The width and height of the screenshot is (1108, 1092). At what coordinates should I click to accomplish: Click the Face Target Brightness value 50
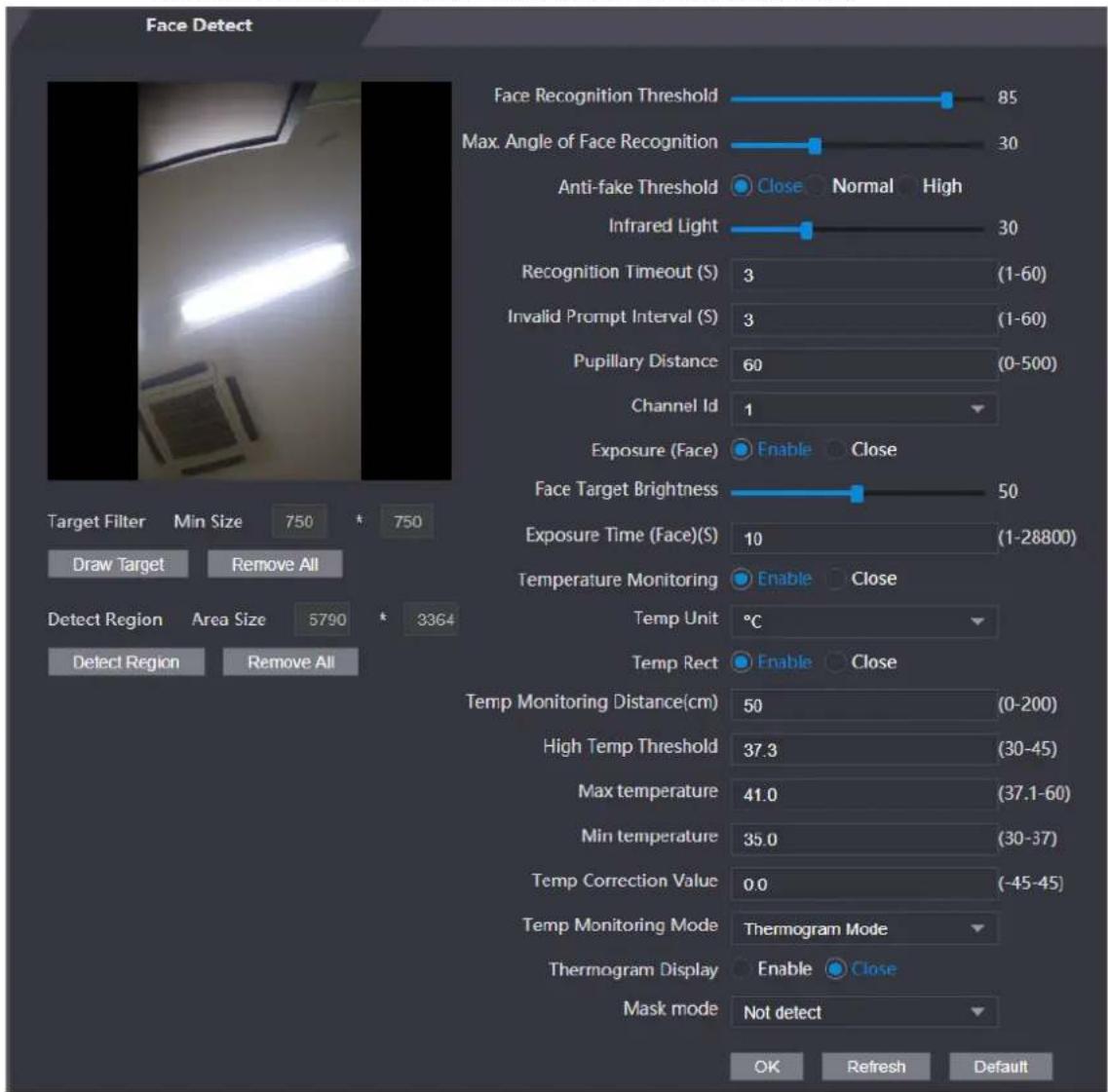pos(1008,492)
